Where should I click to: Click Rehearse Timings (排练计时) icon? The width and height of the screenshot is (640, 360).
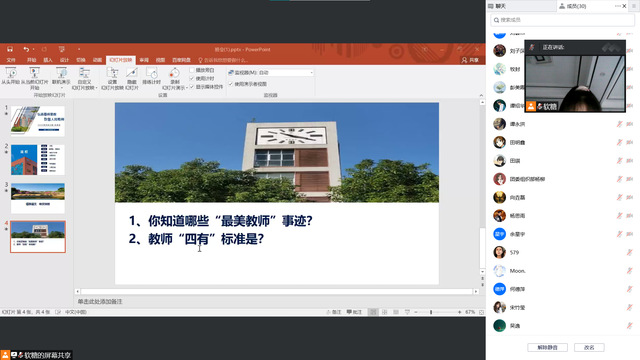[151, 73]
